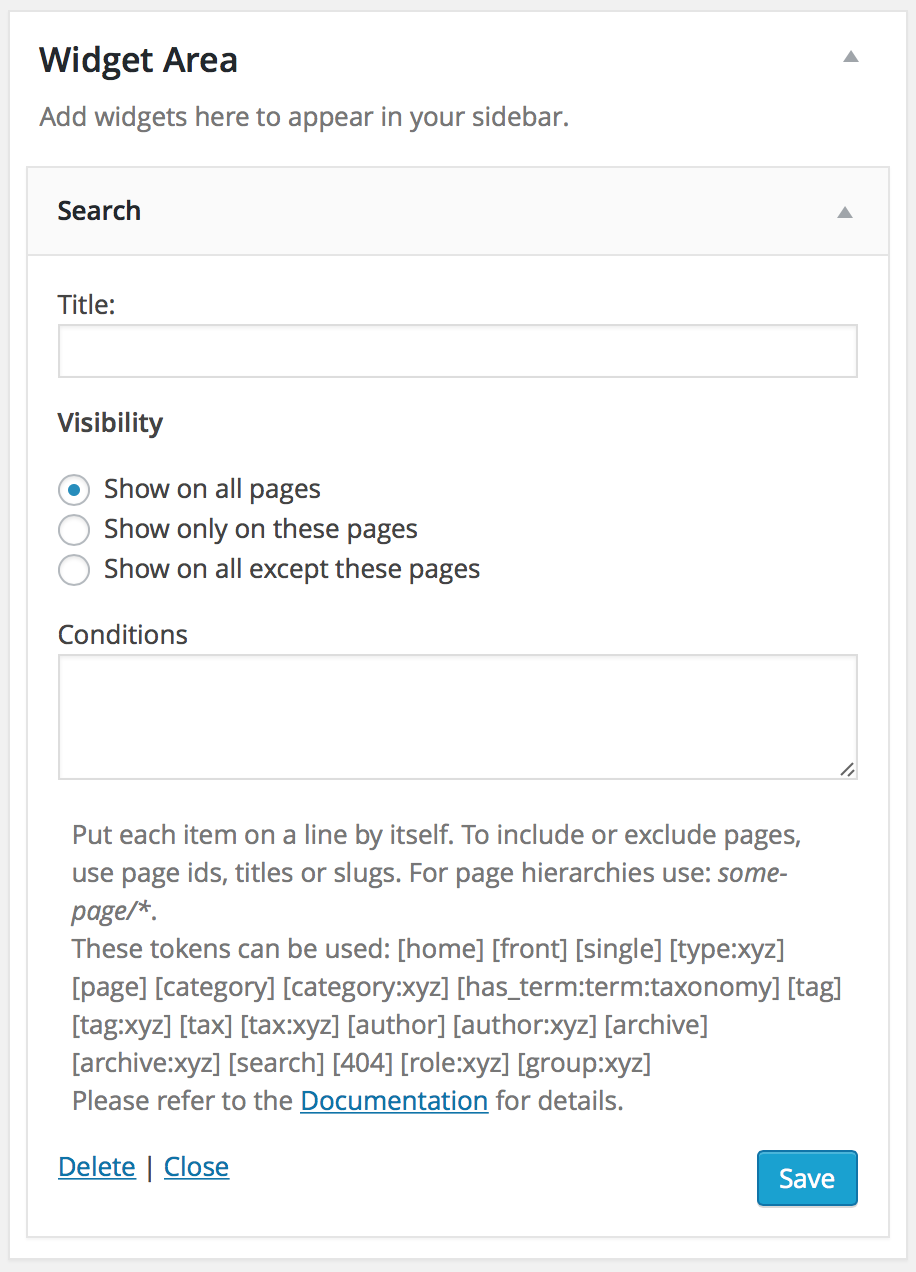Click the Conditions textarea resize grip icon

847,769
